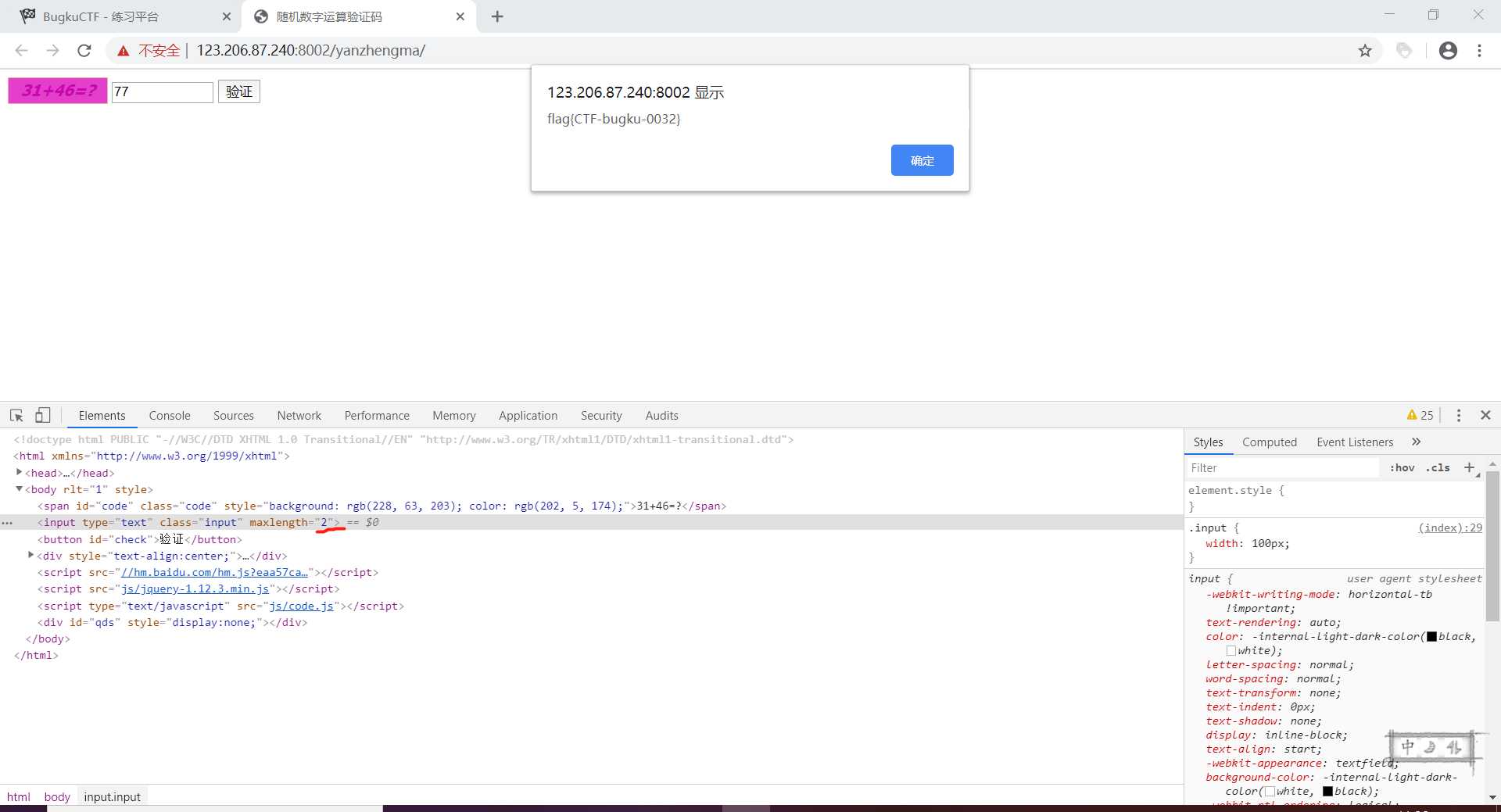Click the shield extension icon in toolbar

coord(1404,51)
